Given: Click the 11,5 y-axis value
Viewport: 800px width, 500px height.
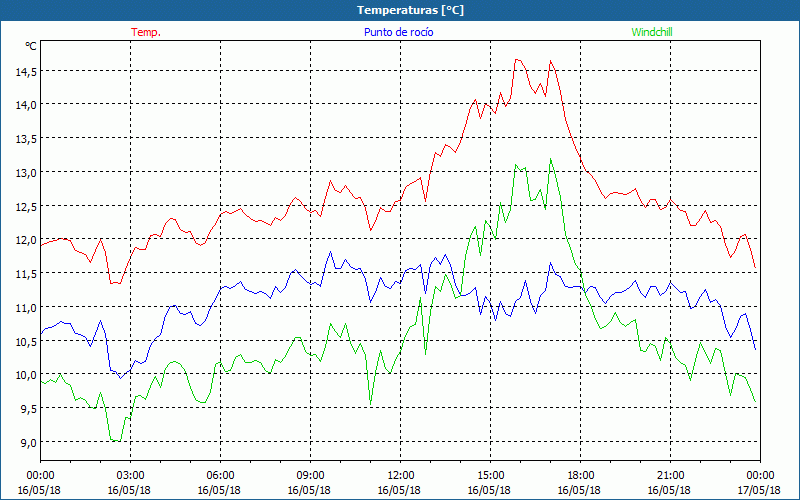Looking at the screenshot, I should (26, 273).
